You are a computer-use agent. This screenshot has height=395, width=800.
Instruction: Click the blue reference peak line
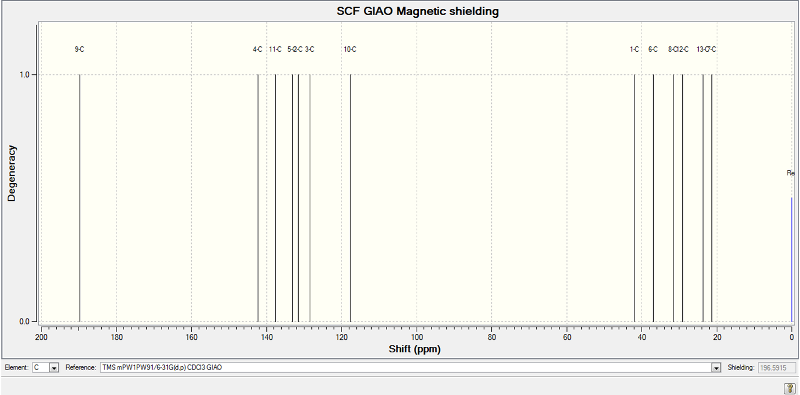click(x=791, y=260)
